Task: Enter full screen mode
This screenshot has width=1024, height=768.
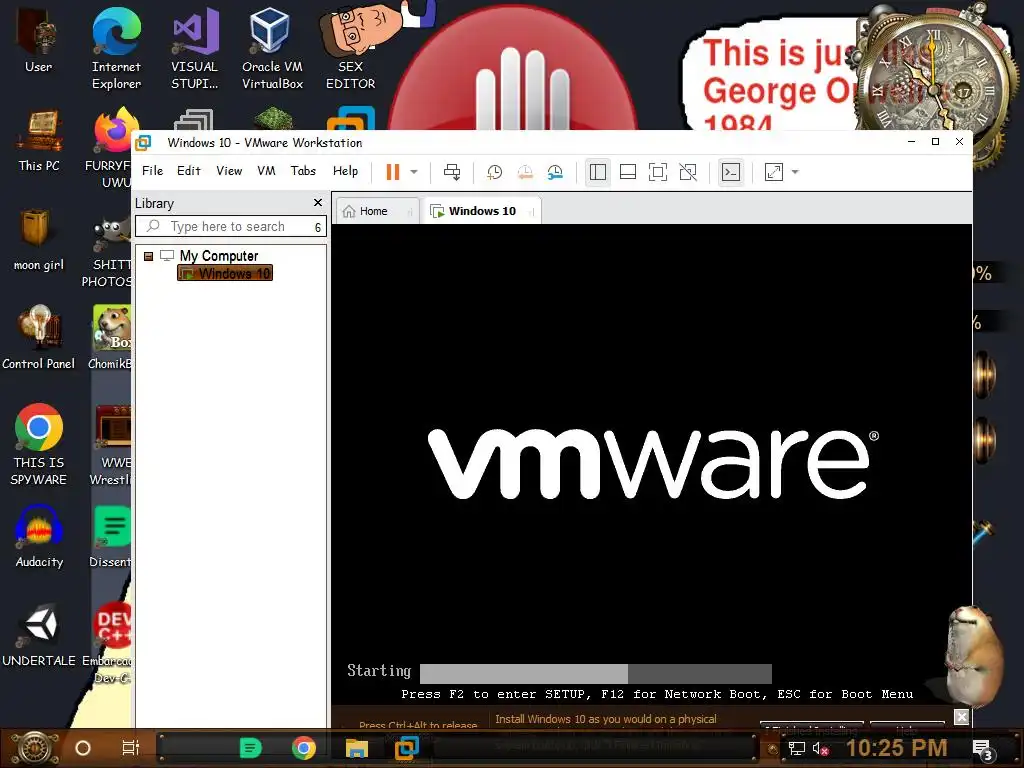Action: pyautogui.click(x=658, y=172)
